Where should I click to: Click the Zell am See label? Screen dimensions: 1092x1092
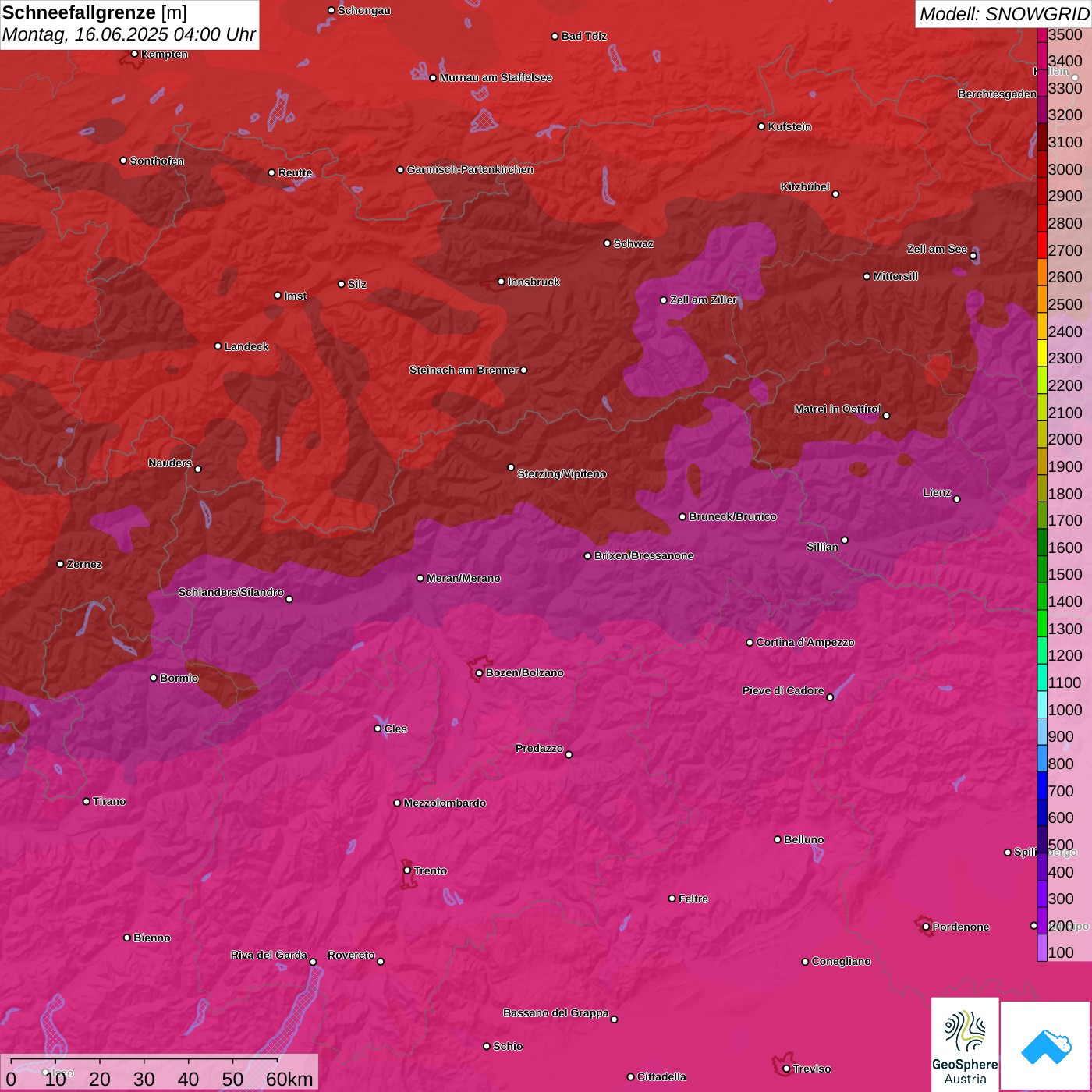point(937,250)
